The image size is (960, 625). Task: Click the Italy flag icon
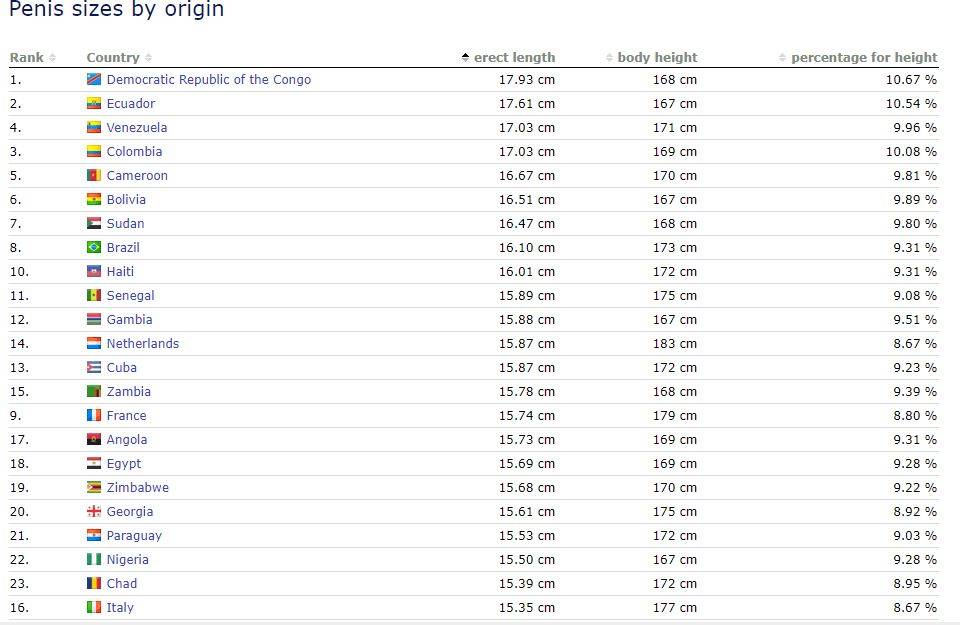pos(94,608)
